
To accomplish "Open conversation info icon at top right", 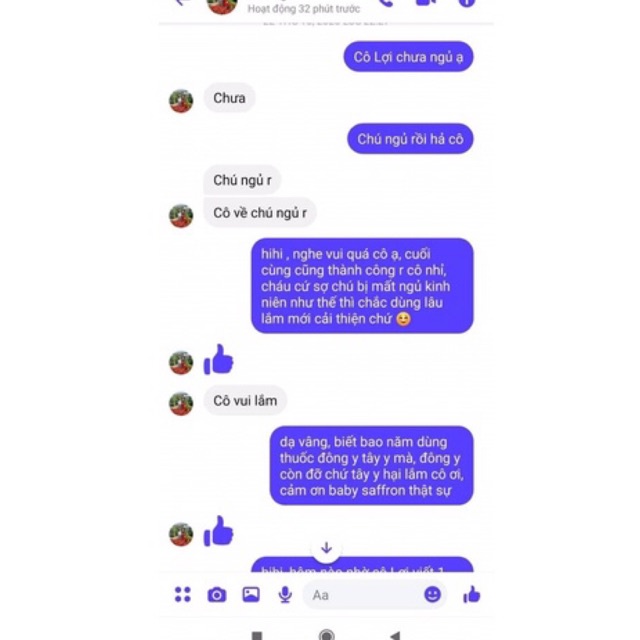I will point(467,3).
